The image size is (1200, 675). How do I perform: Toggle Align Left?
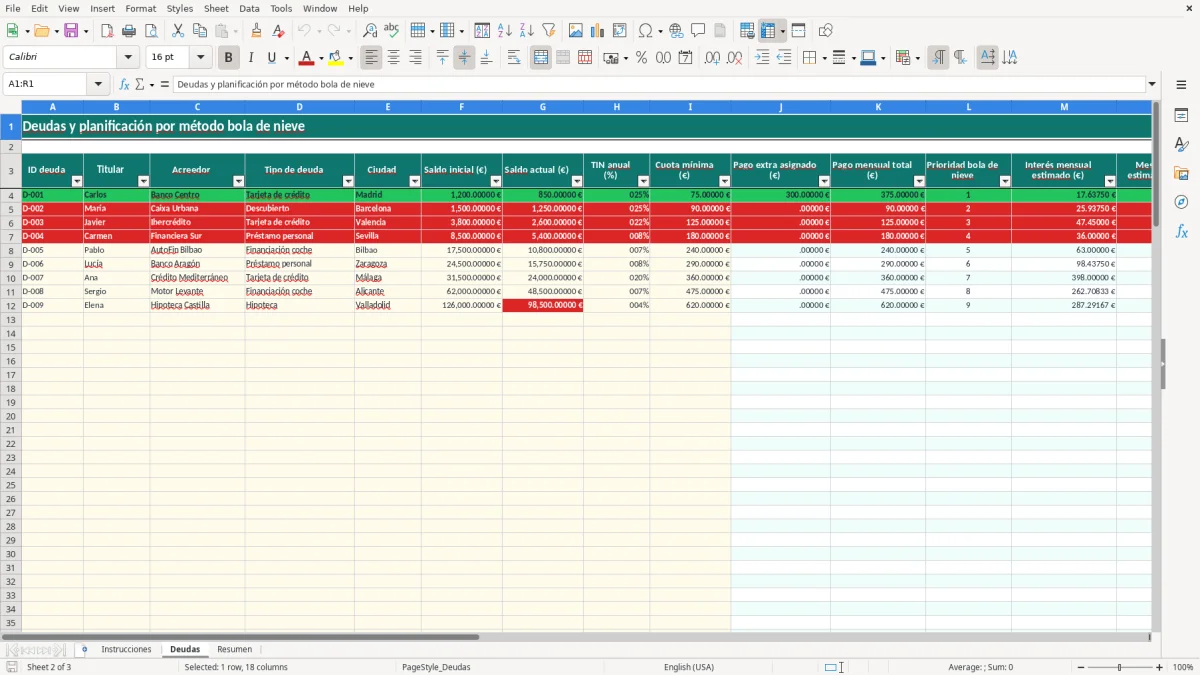[371, 58]
